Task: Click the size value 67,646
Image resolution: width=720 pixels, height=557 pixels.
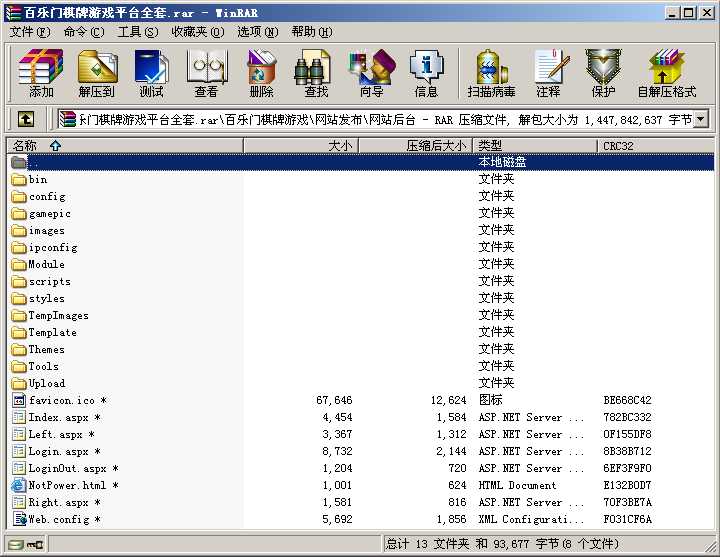Action: pos(334,400)
